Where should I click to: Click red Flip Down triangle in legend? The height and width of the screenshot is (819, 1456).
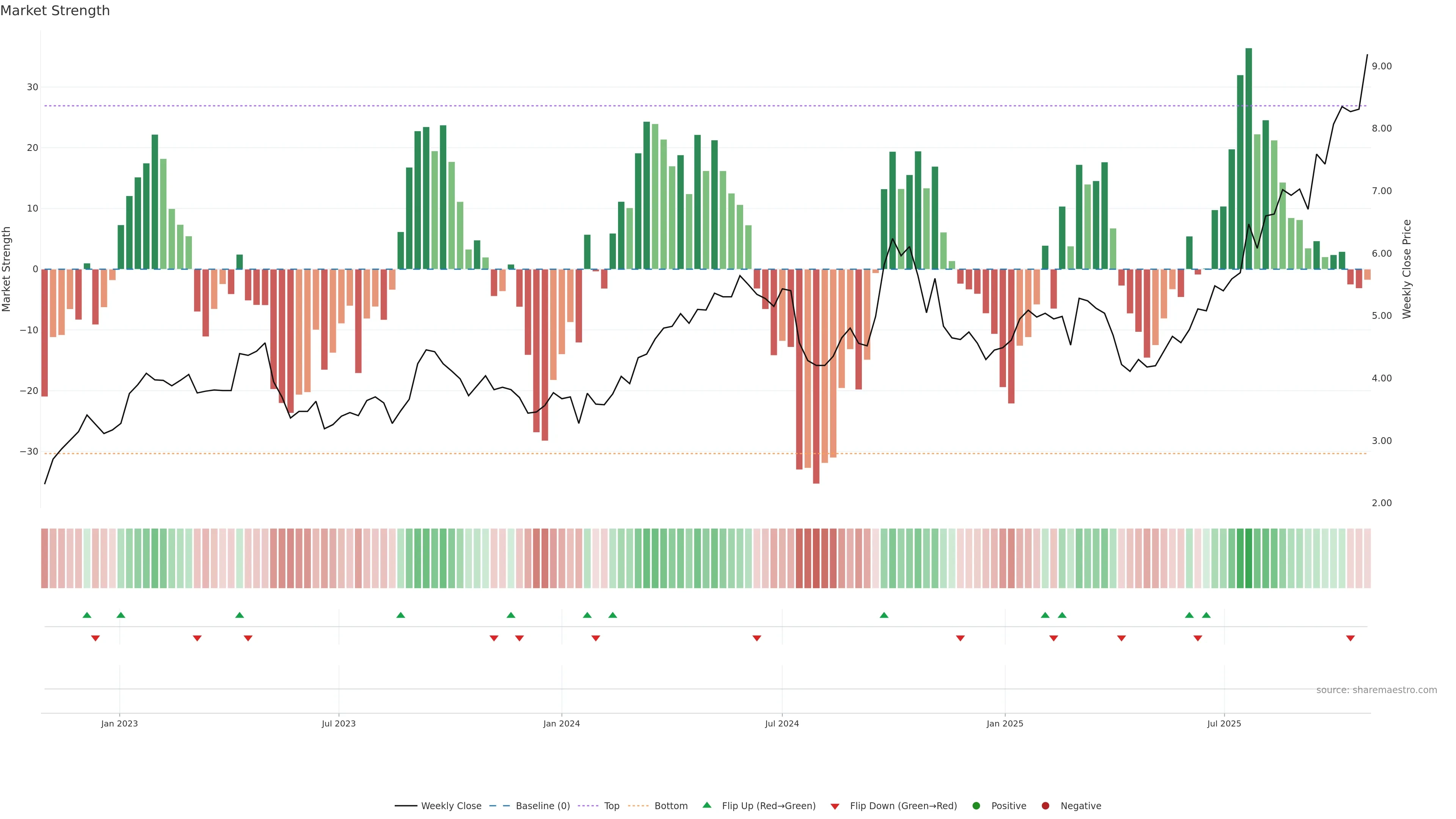835,806
